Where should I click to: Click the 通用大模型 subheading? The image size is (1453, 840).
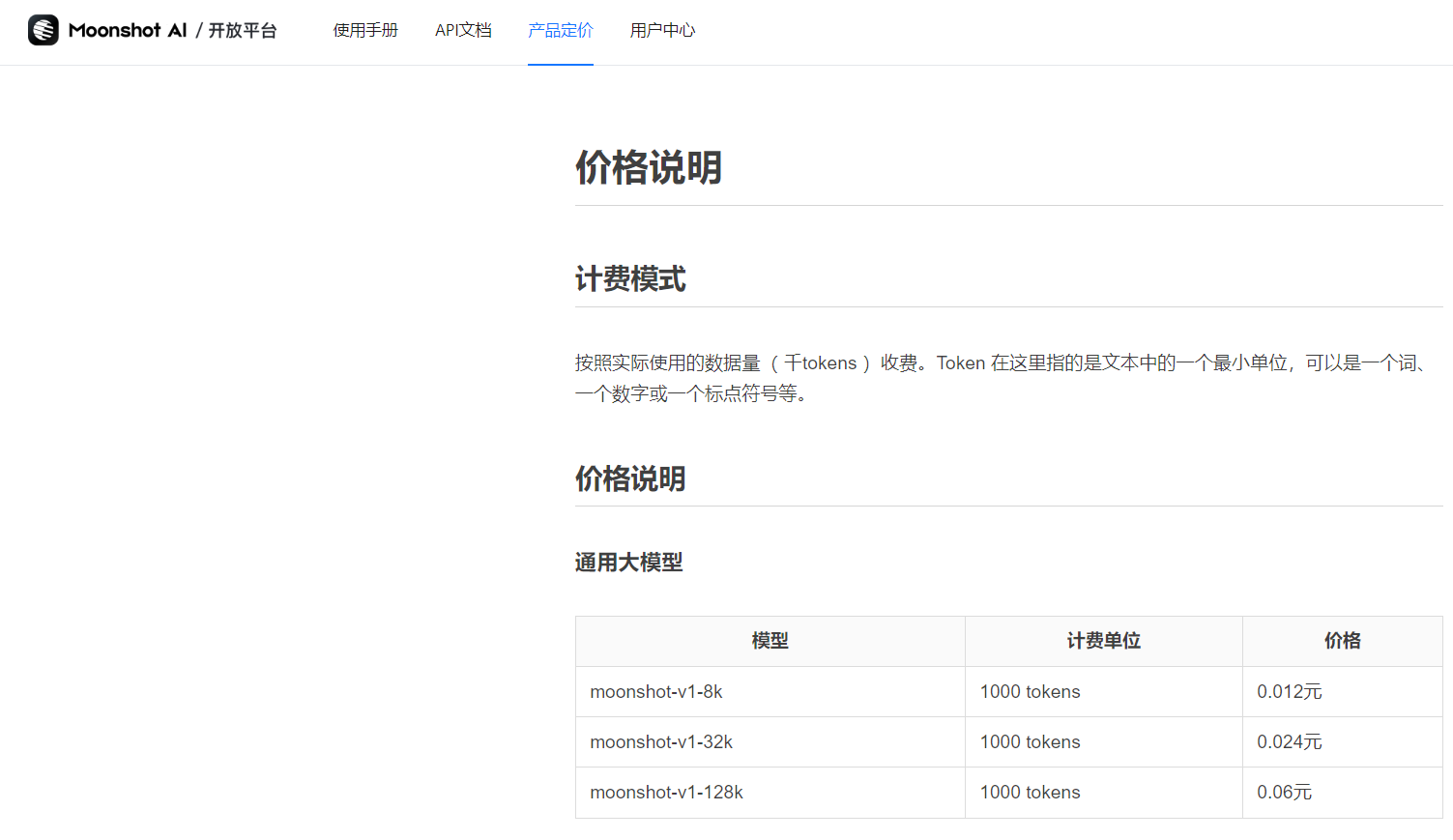click(628, 563)
